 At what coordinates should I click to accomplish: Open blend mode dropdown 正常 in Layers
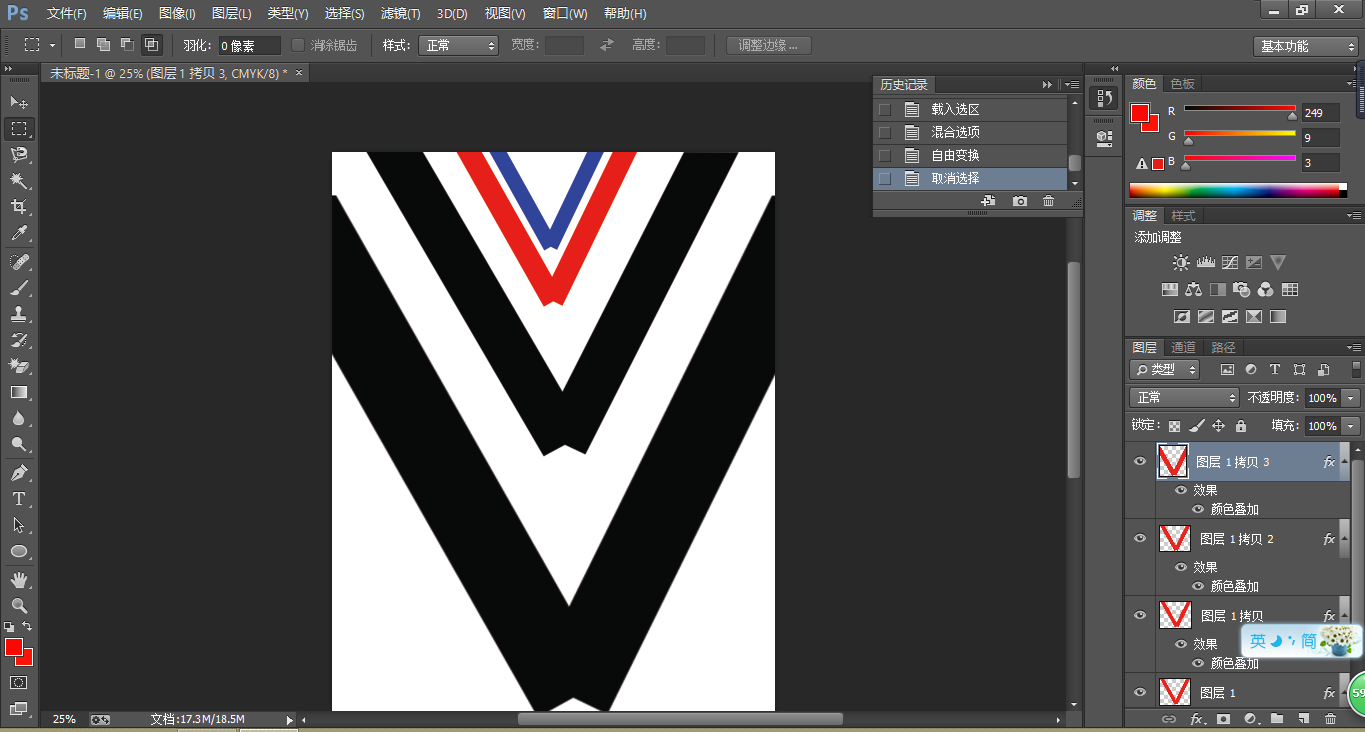pyautogui.click(x=1184, y=398)
